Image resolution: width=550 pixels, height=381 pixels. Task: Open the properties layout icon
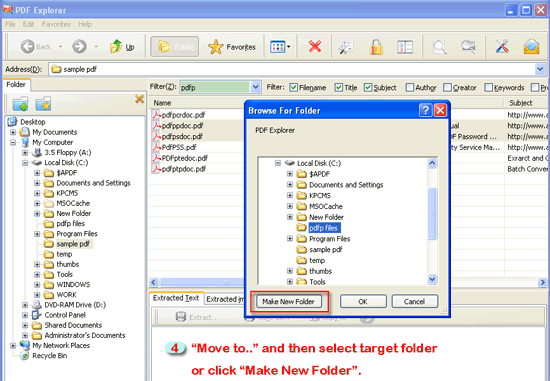[405, 47]
